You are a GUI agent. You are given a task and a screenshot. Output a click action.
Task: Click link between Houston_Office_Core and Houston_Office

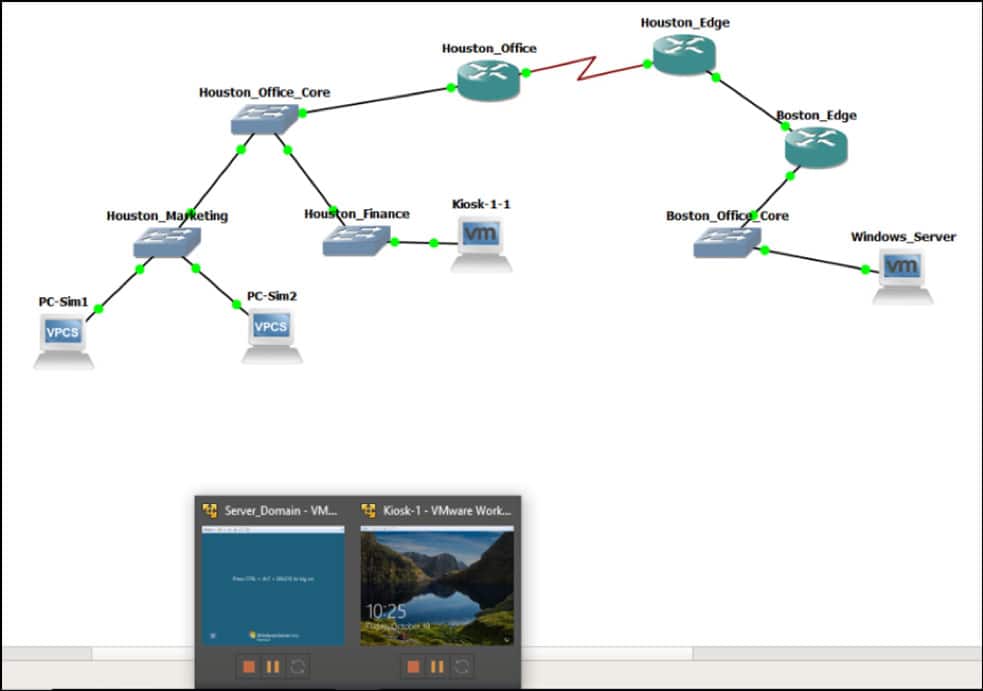point(376,101)
